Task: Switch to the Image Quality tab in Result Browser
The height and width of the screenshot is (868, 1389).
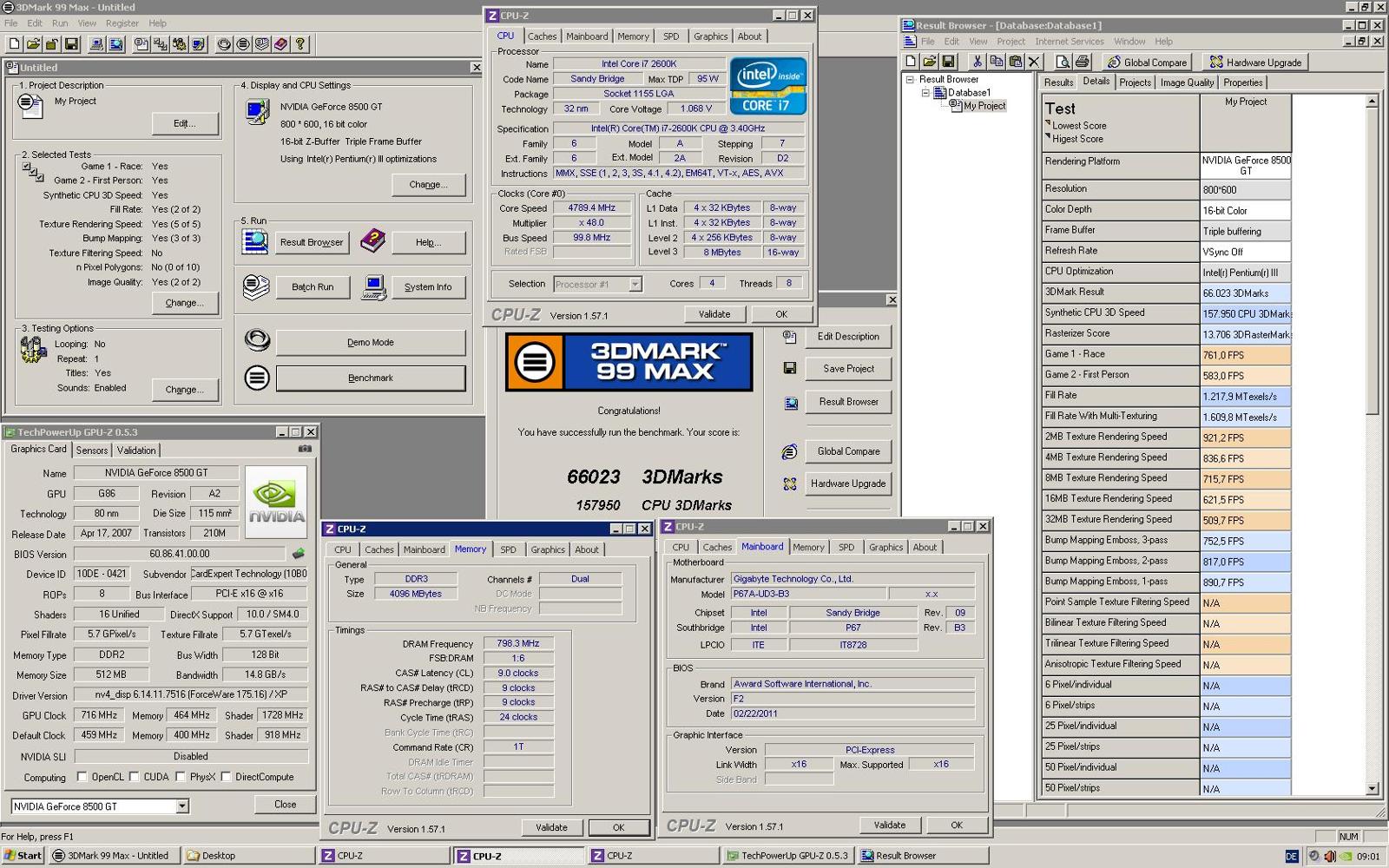Action: [x=1187, y=82]
